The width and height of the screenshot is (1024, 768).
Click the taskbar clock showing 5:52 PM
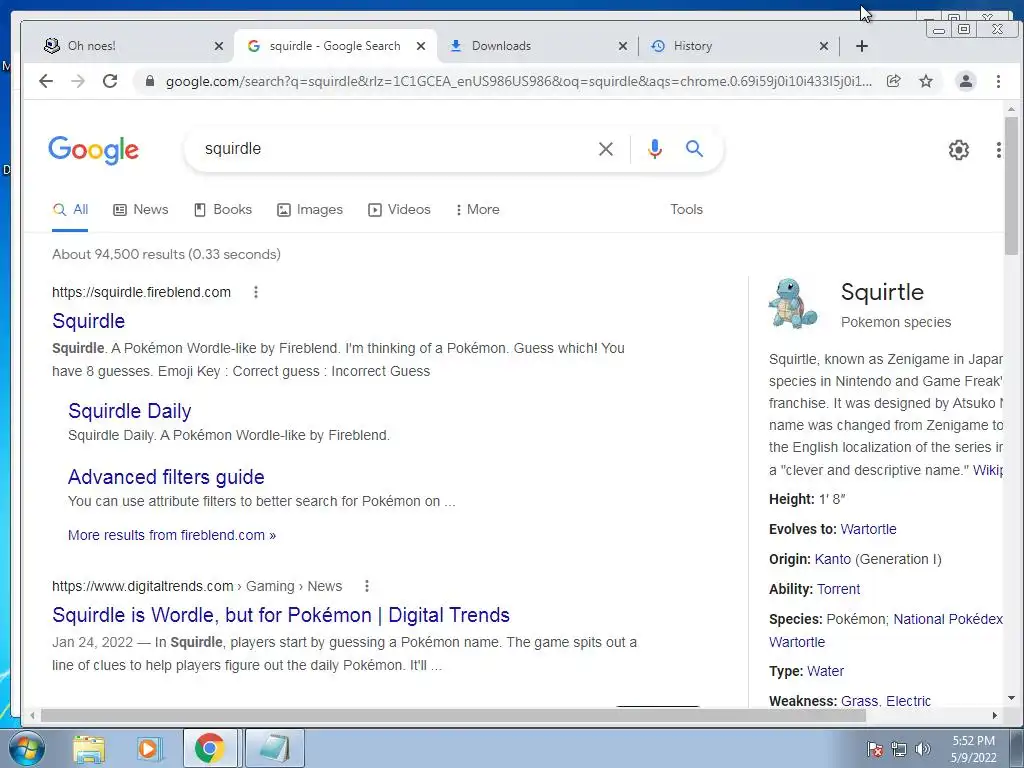pos(973,749)
